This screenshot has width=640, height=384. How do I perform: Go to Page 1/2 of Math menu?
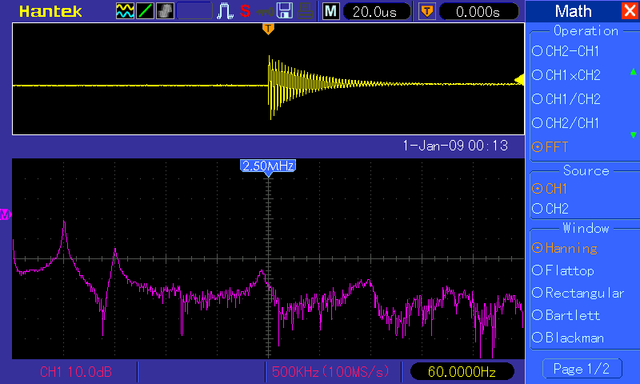click(x=582, y=369)
